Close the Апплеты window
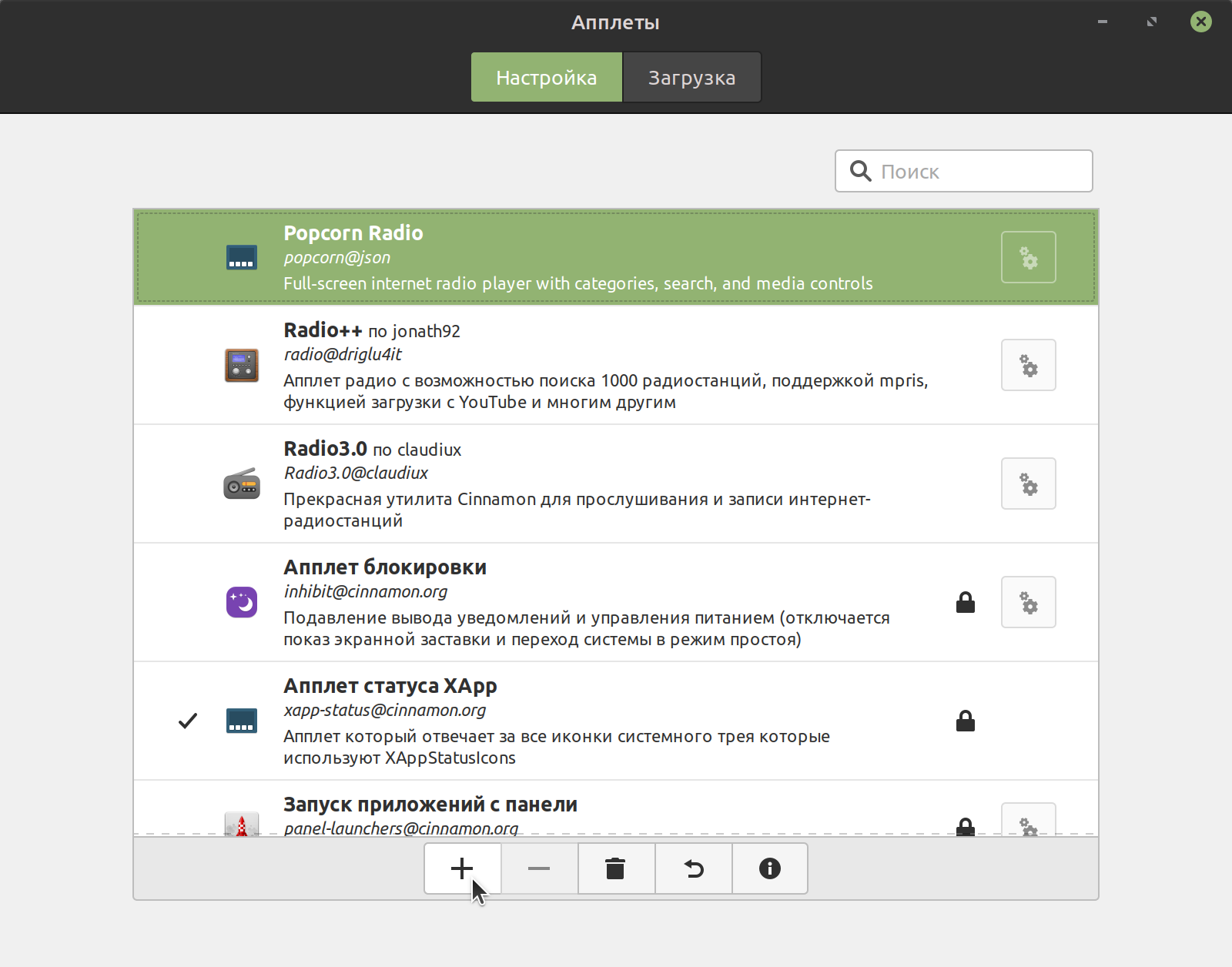Image resolution: width=1232 pixels, height=967 pixels. 1201,22
